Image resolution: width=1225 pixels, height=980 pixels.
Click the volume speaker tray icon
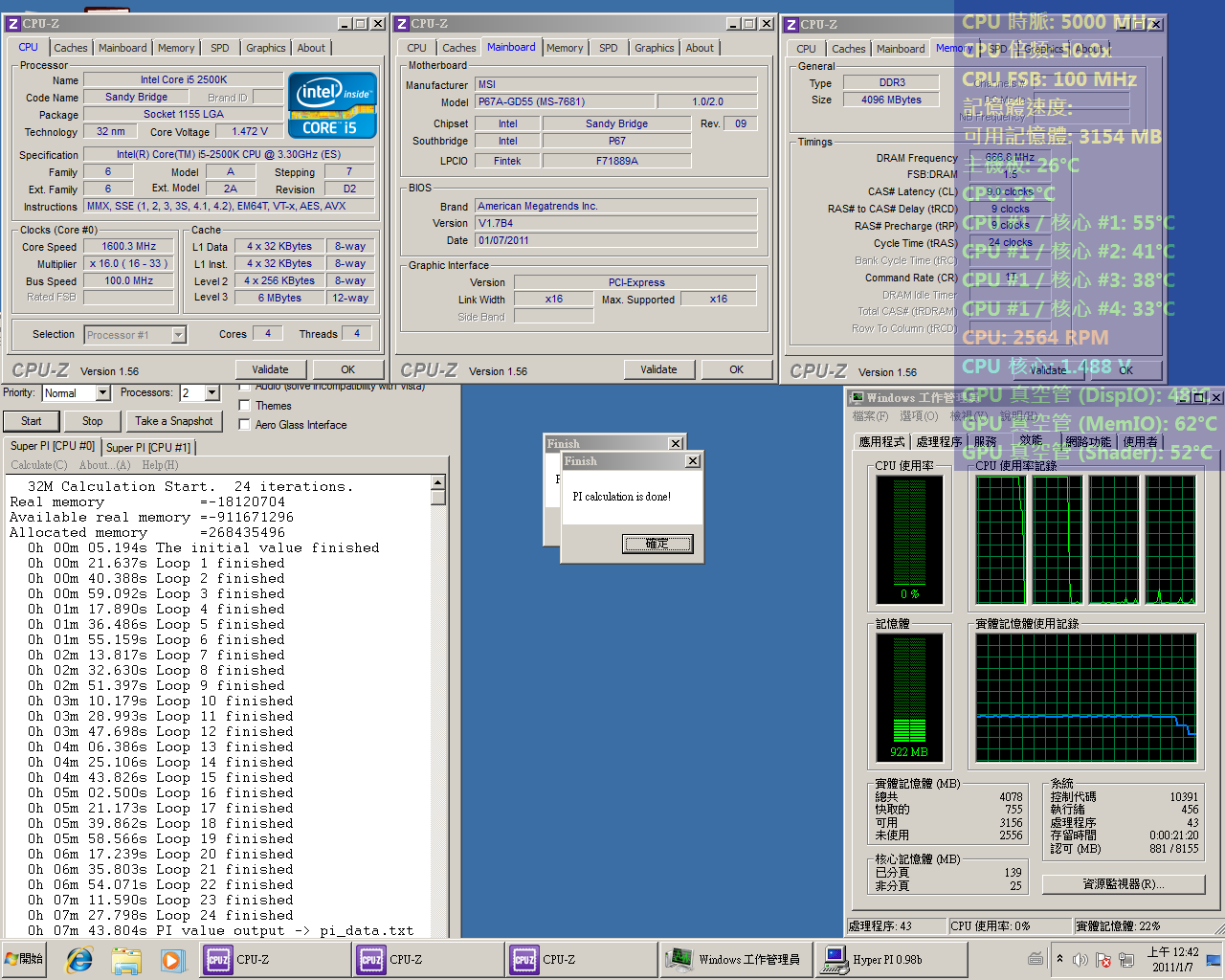pyautogui.click(x=1080, y=959)
